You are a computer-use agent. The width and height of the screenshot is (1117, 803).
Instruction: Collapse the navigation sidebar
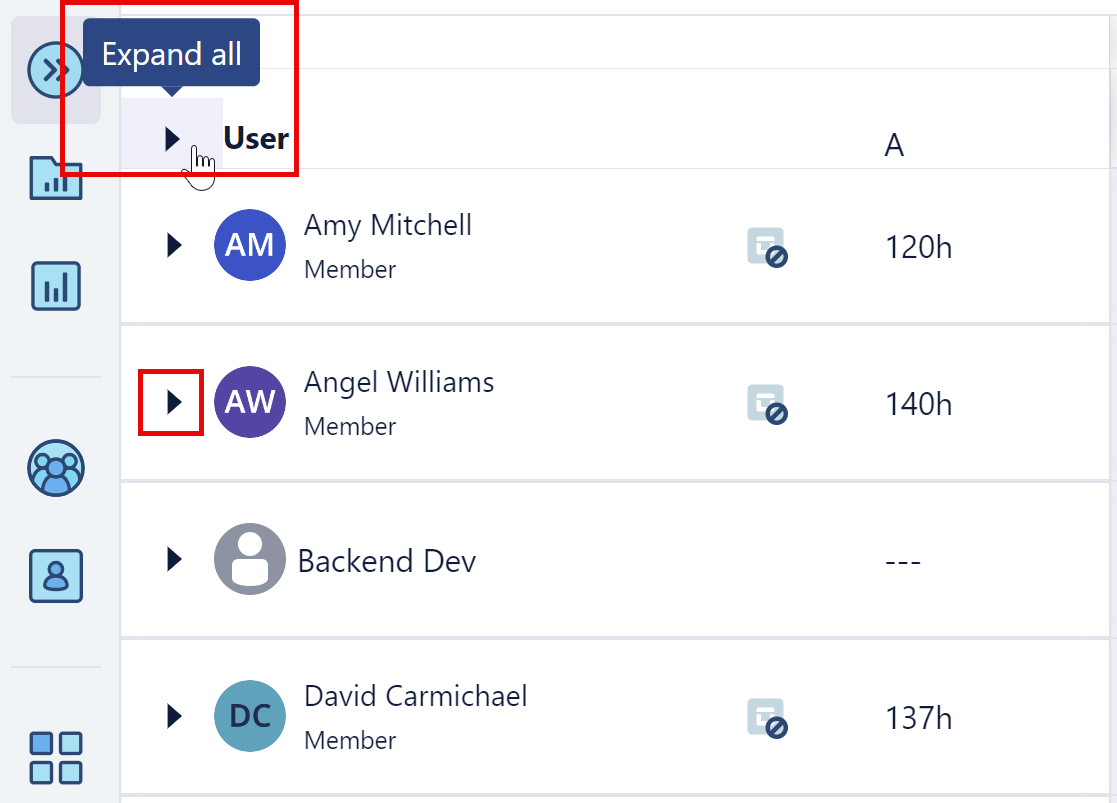pos(54,70)
